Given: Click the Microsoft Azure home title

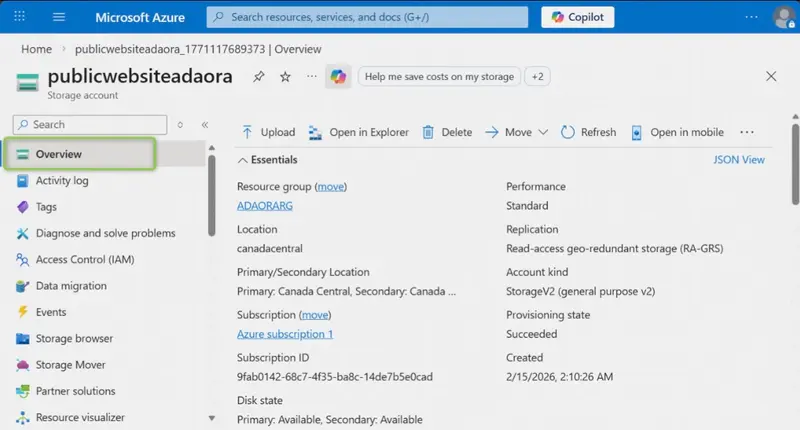Looking at the screenshot, I should click(140, 17).
